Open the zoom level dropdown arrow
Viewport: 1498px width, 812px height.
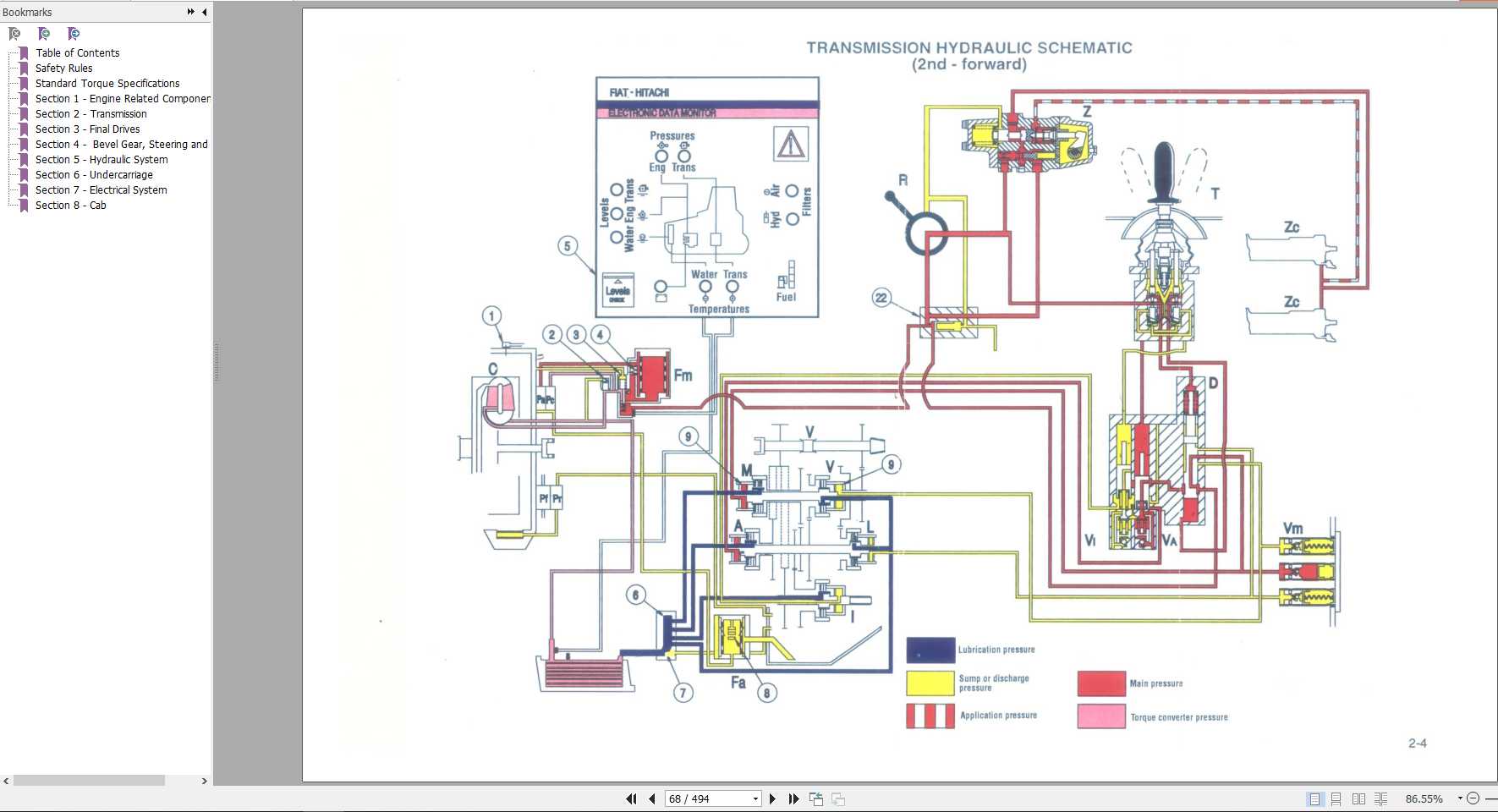(x=1460, y=798)
